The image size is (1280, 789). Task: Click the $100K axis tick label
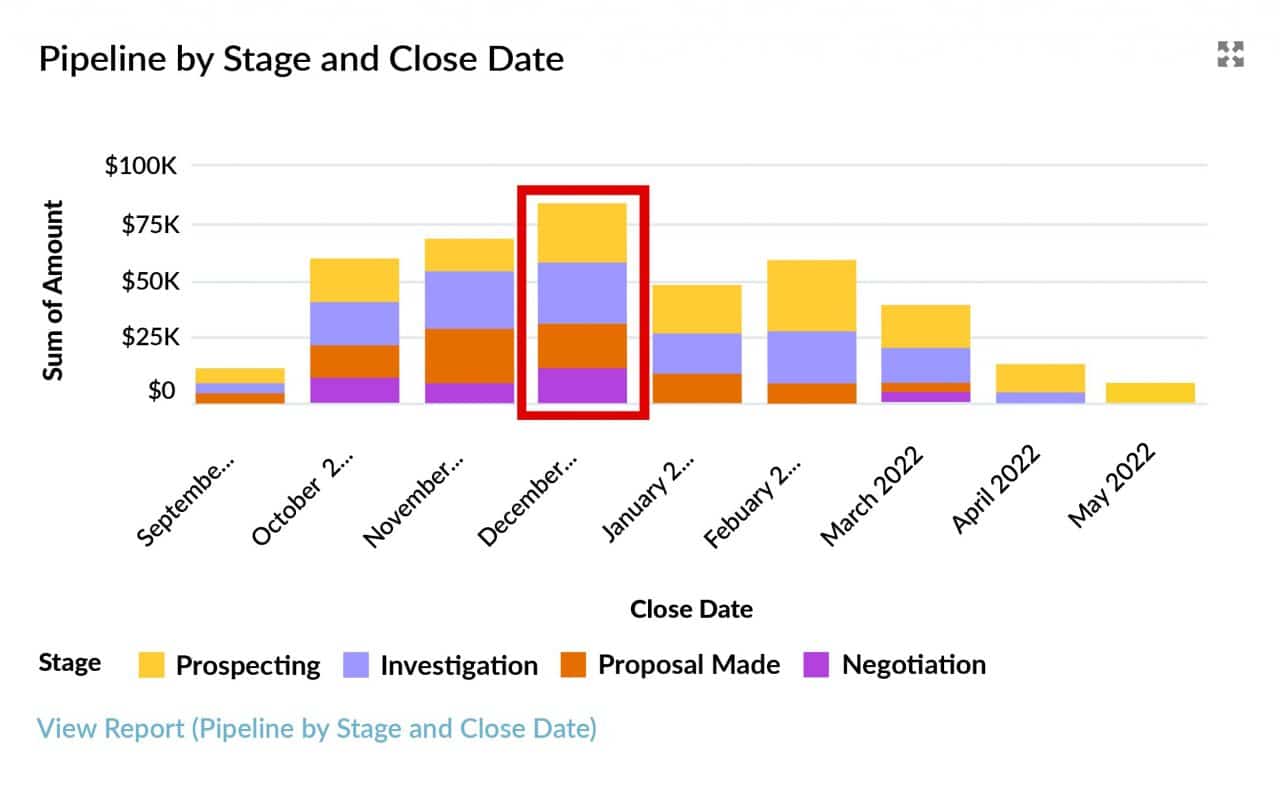(142, 165)
